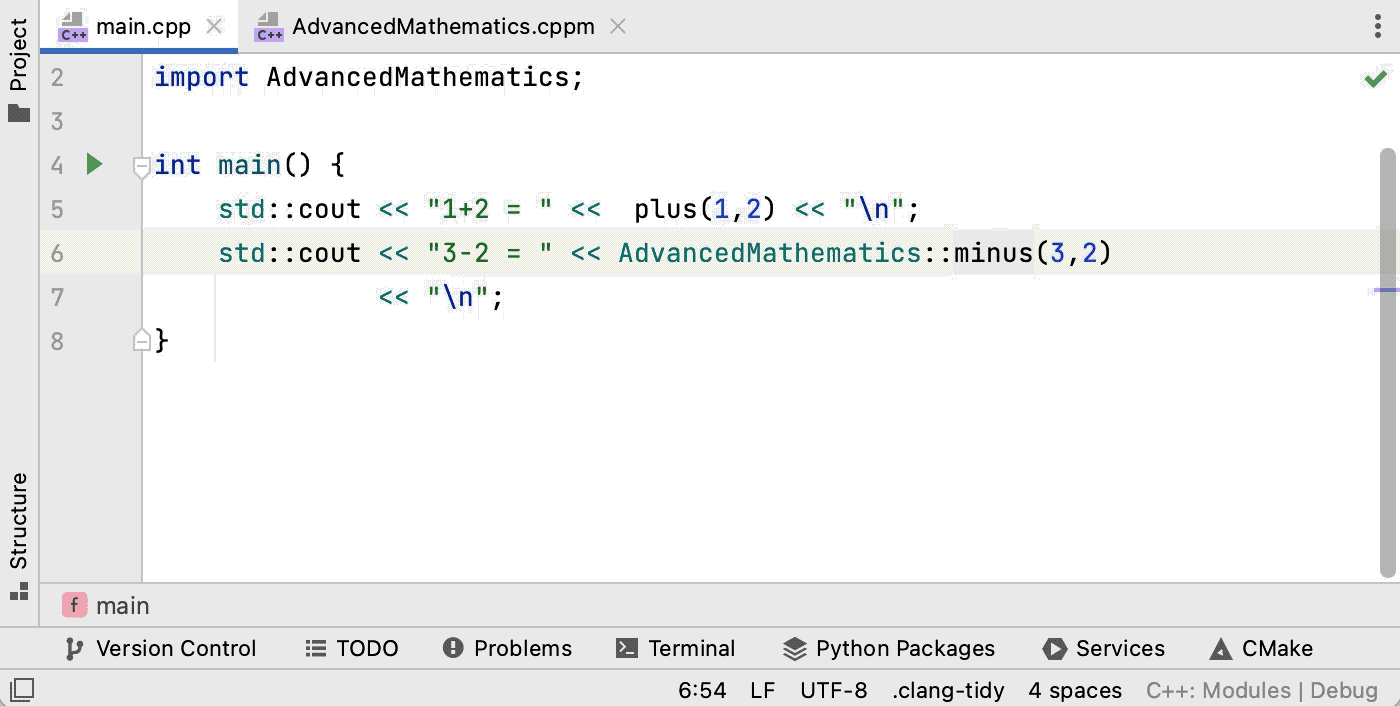
Task: Run the main function via green play icon
Action: pyautogui.click(x=93, y=164)
